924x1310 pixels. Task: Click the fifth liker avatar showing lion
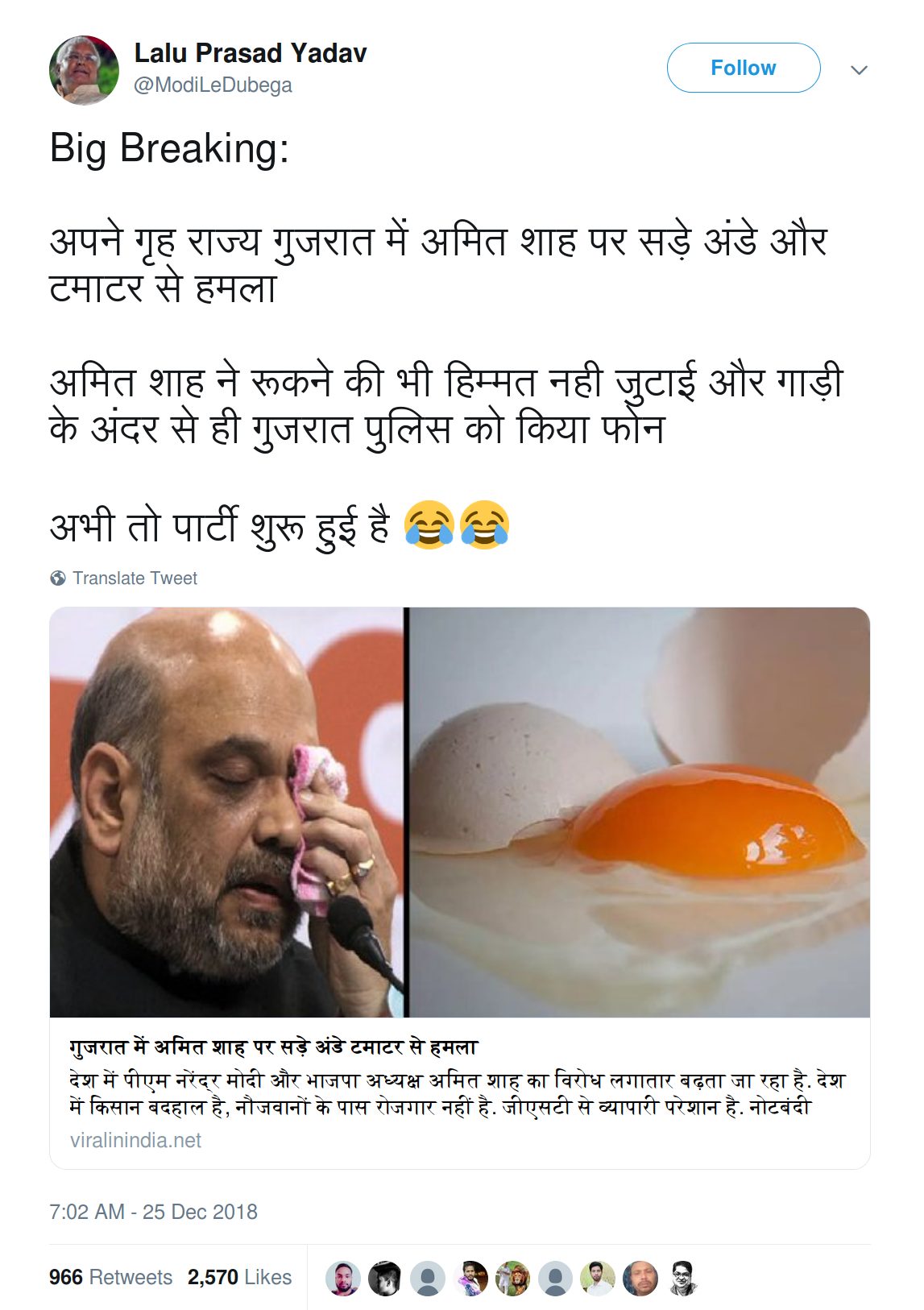click(x=512, y=1278)
